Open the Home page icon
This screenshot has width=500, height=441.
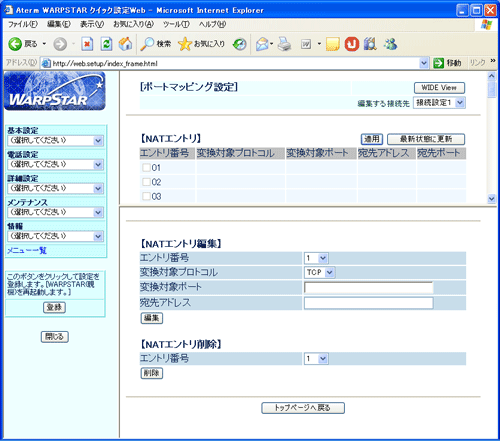click(125, 44)
